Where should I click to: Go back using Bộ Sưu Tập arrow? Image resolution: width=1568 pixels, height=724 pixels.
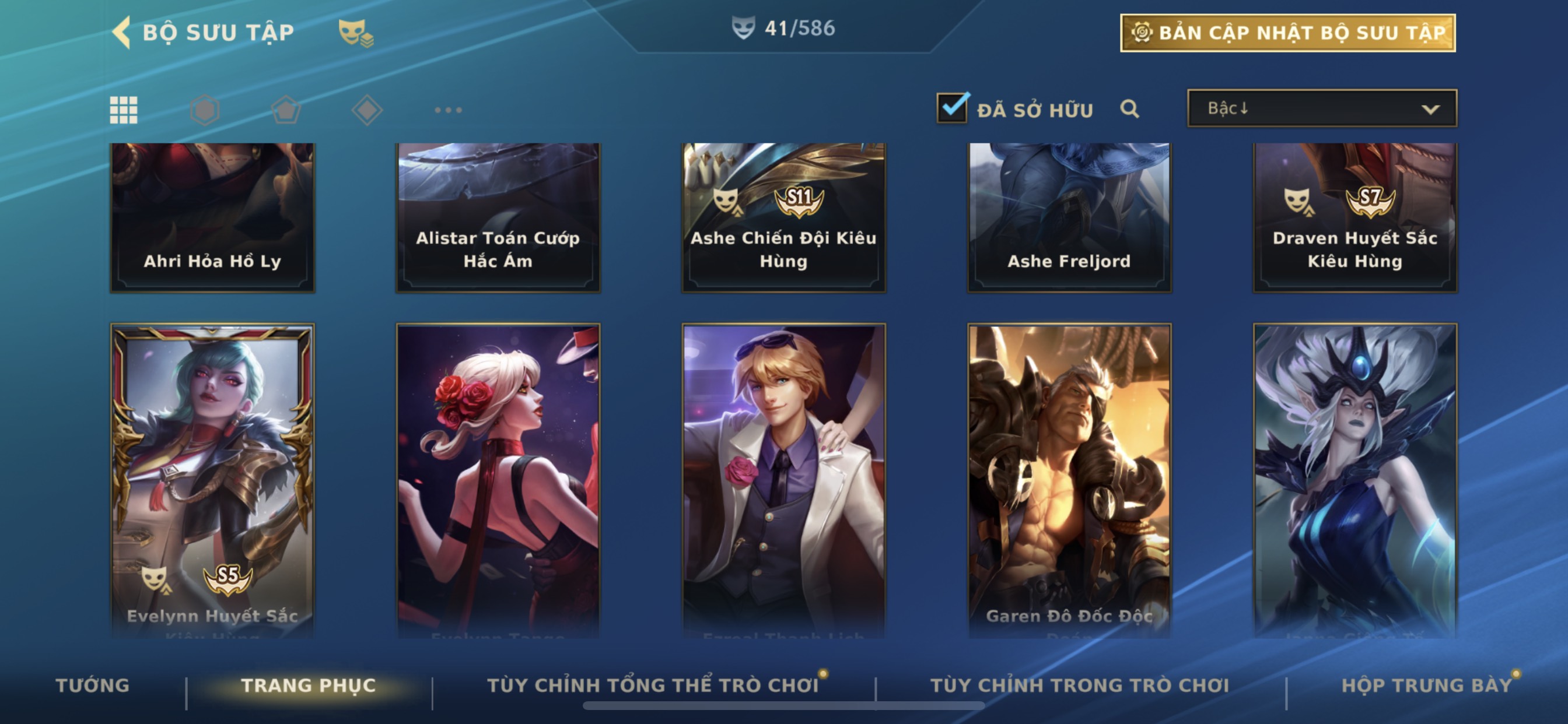tap(122, 32)
